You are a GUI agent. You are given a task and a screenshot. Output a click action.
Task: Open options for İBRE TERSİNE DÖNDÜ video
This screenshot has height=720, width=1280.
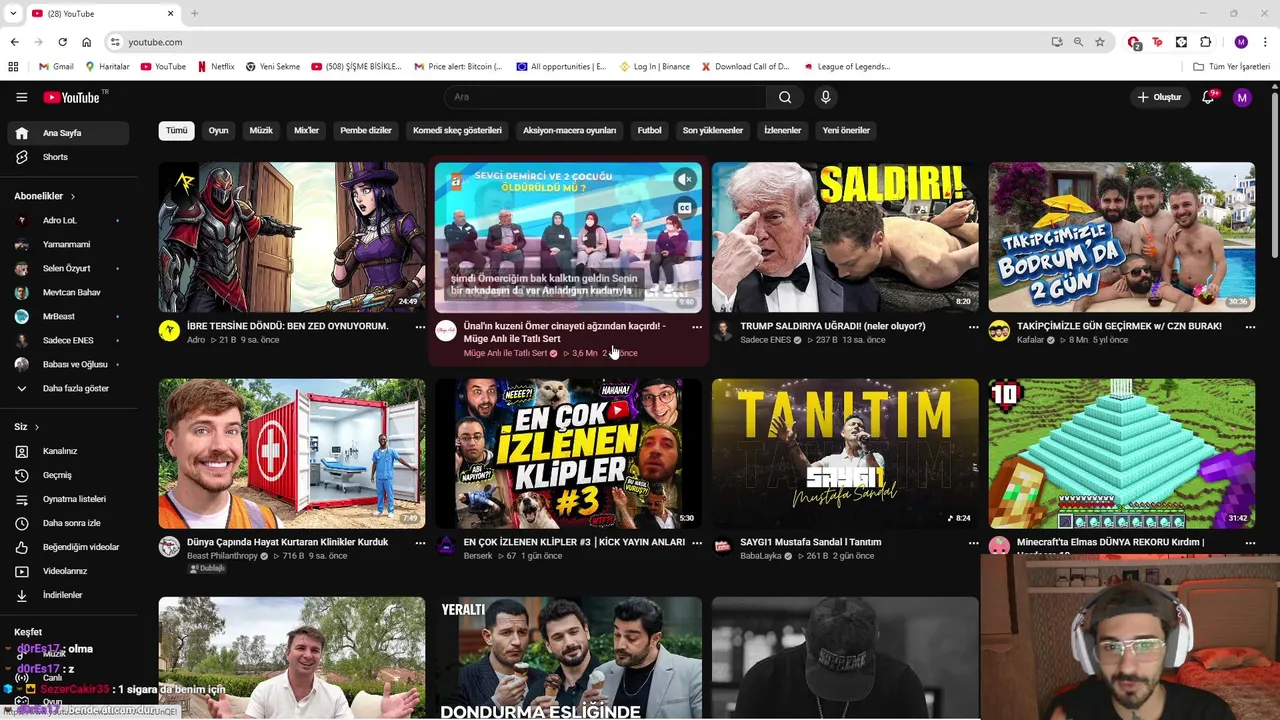click(x=420, y=327)
